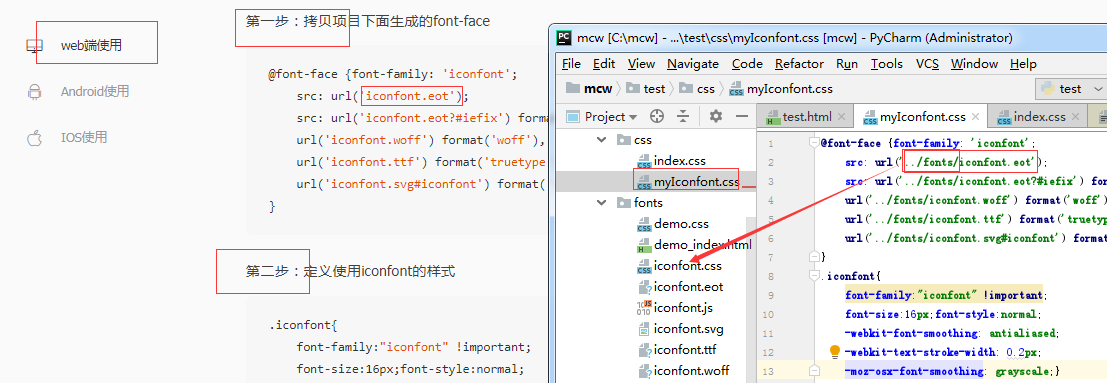This screenshot has width=1107, height=383.
Task: Open the web端使用 sidebar section
Action: click(91, 46)
